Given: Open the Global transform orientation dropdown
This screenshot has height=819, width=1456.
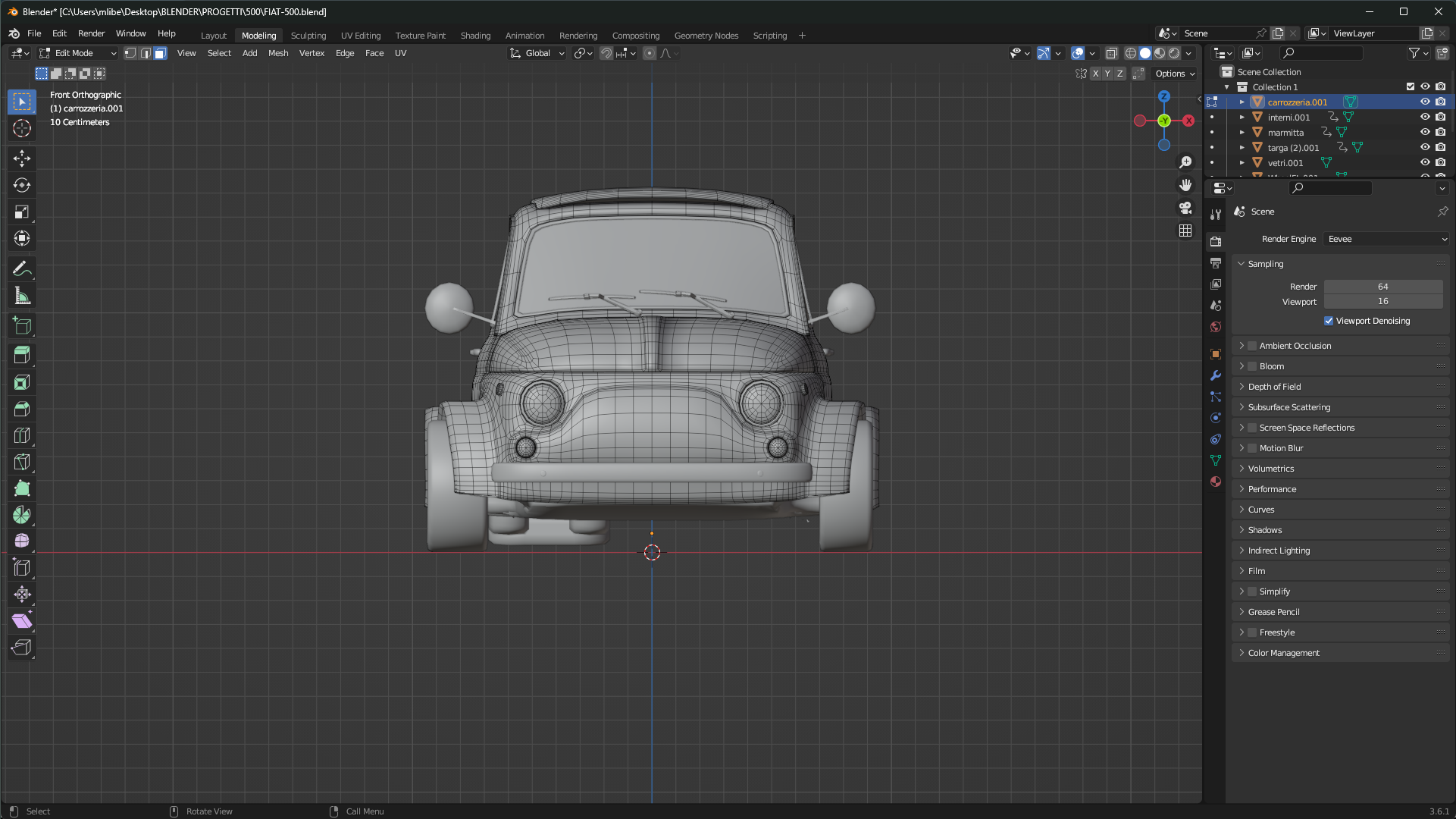Looking at the screenshot, I should point(537,53).
